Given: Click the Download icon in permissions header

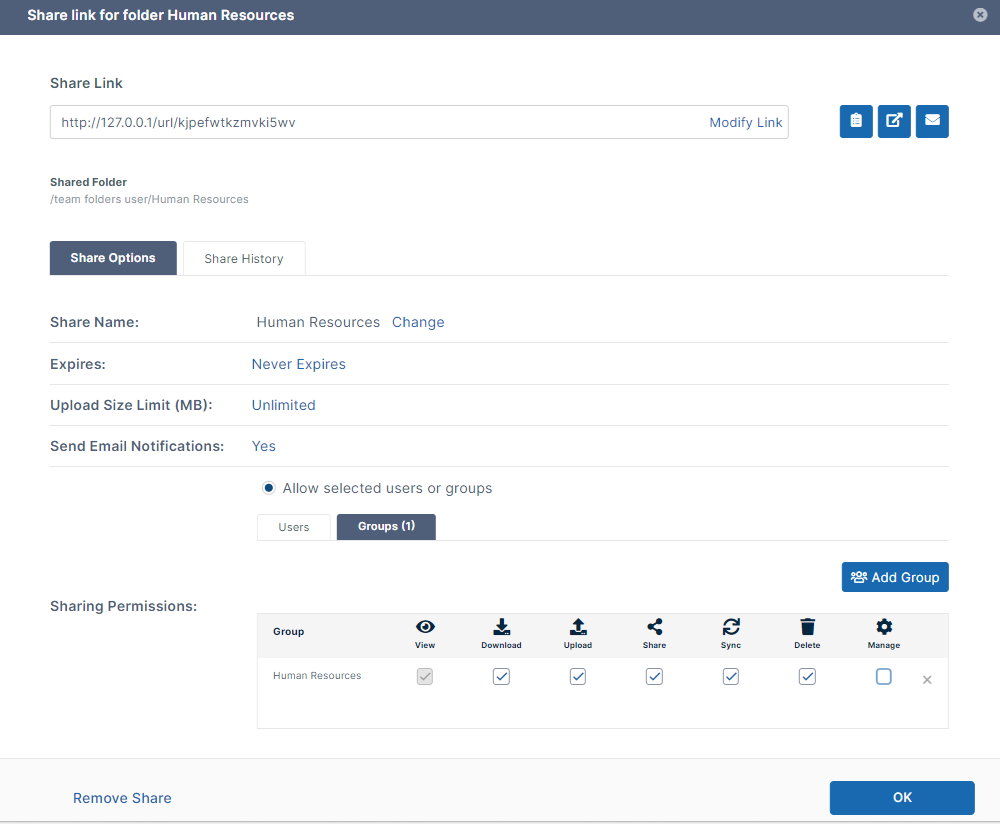Looking at the screenshot, I should pos(501,627).
